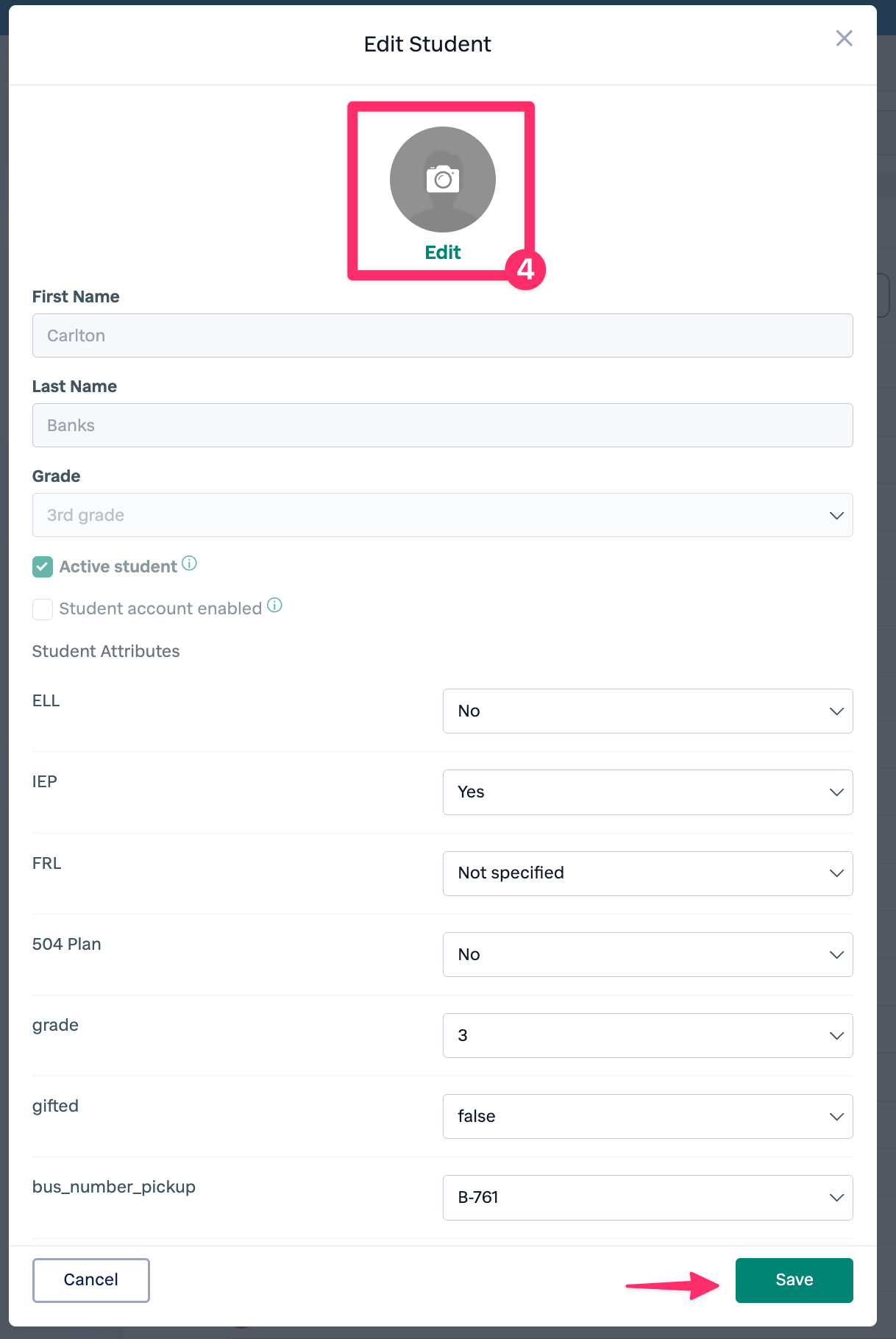Click the Cancel button

91,1280
